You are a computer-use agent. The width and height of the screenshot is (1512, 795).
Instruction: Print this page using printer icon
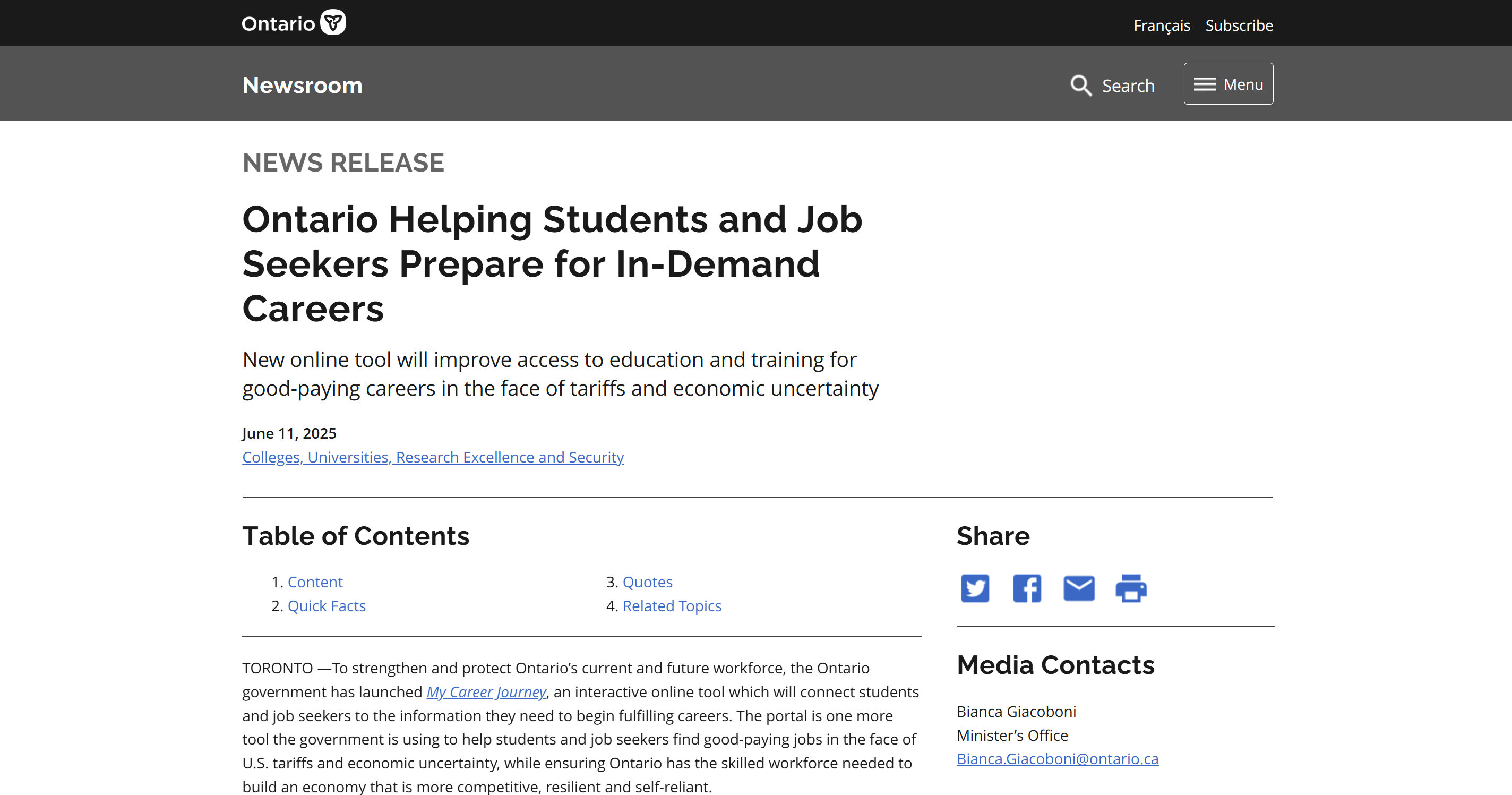[x=1131, y=588]
